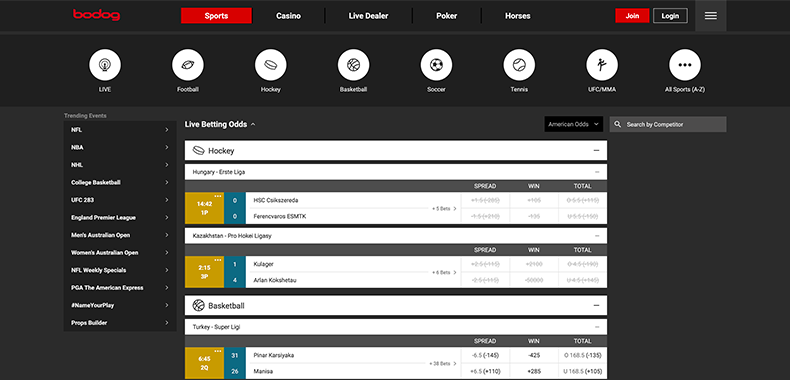Screen dimensions: 790x380
Task: Switch to the Horses tab
Action: (x=517, y=16)
